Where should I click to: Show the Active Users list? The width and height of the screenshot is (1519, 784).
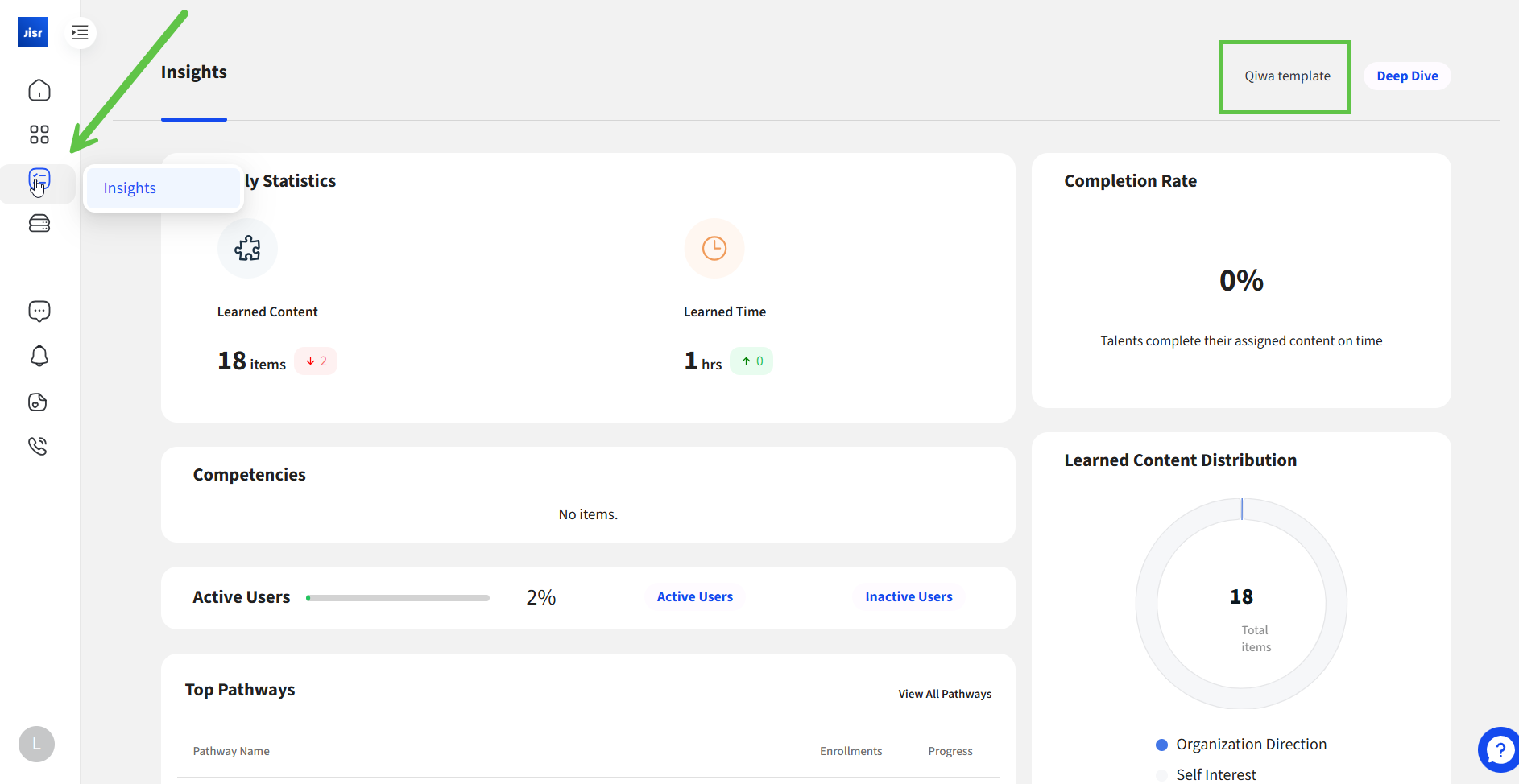coord(694,597)
